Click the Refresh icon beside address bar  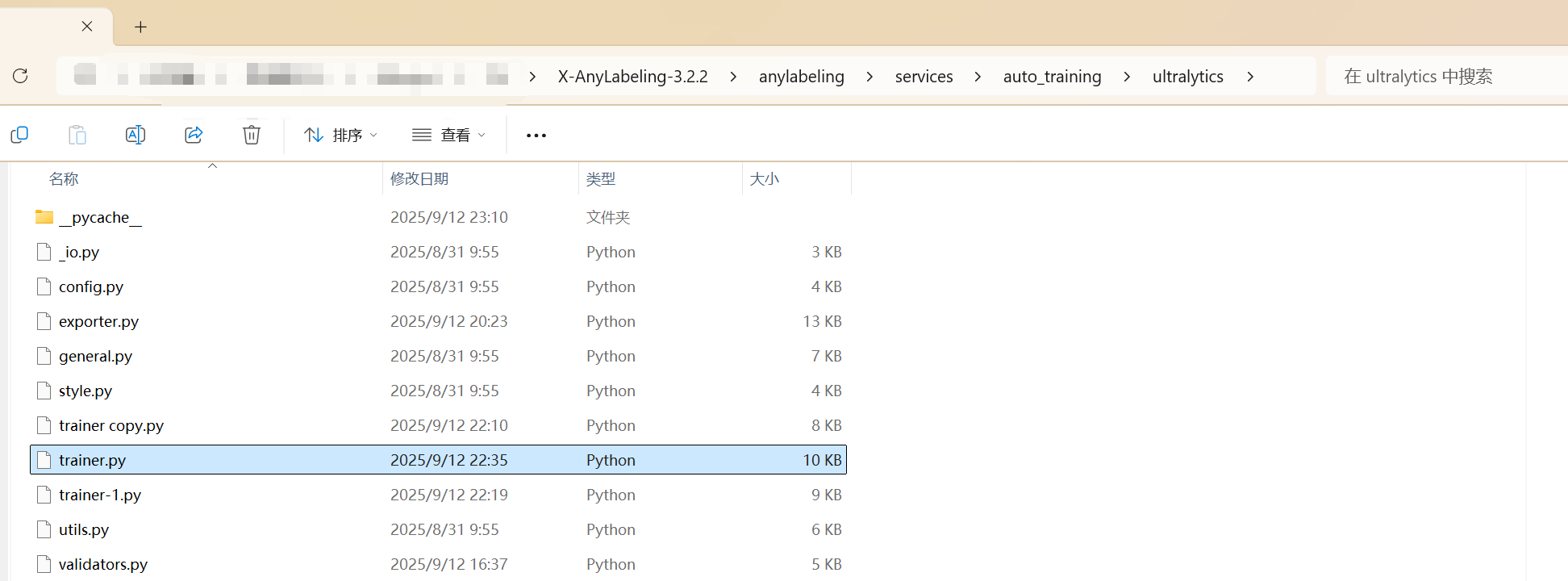(x=20, y=76)
